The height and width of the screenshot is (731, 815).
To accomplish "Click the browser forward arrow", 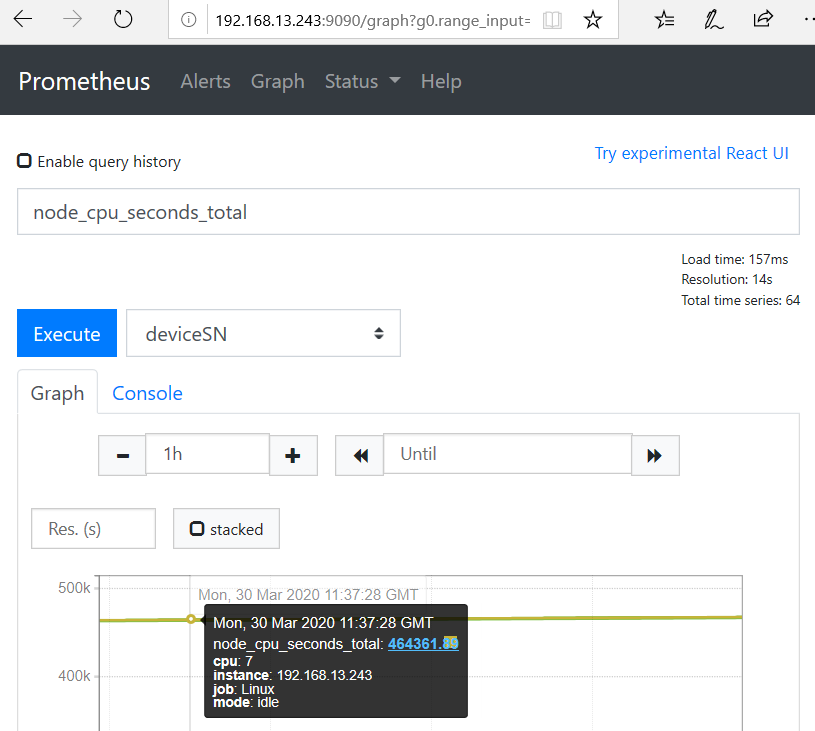I will [72, 19].
